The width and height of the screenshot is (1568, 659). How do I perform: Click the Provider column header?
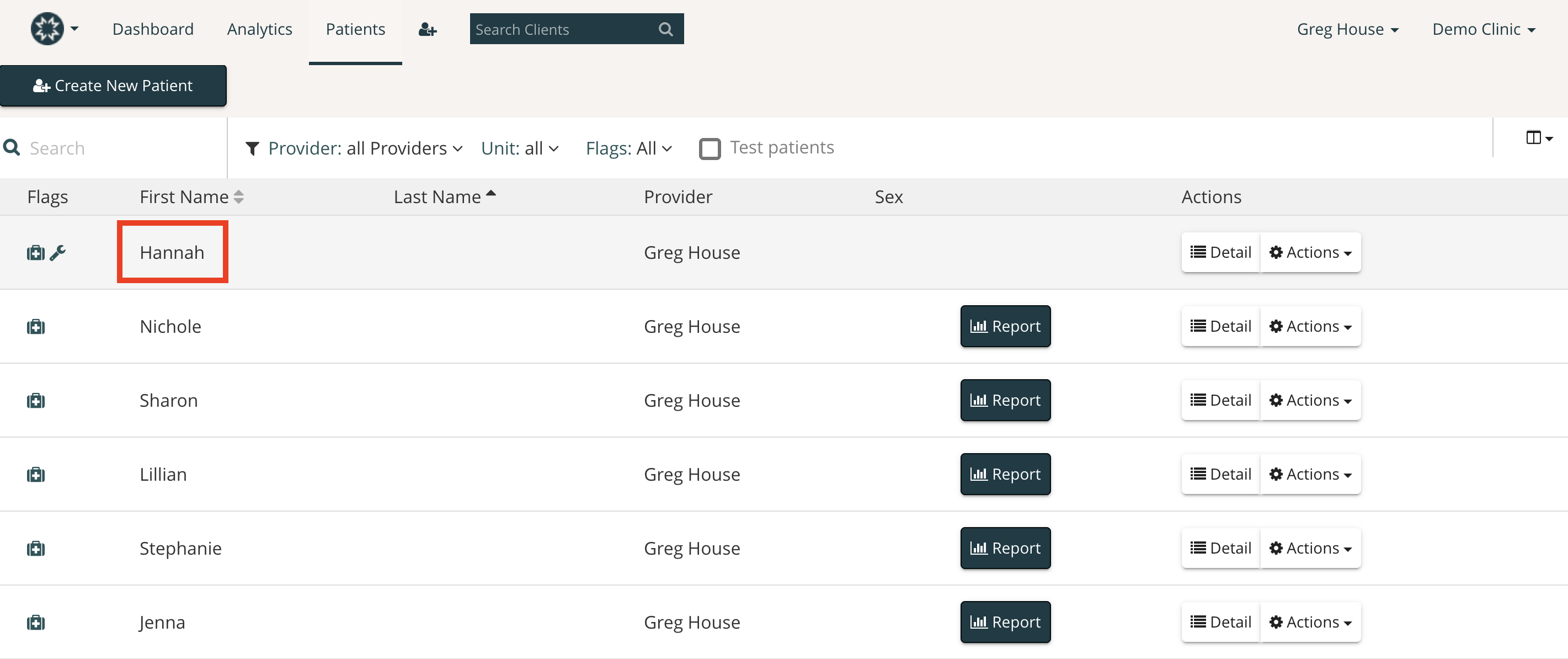(x=678, y=196)
